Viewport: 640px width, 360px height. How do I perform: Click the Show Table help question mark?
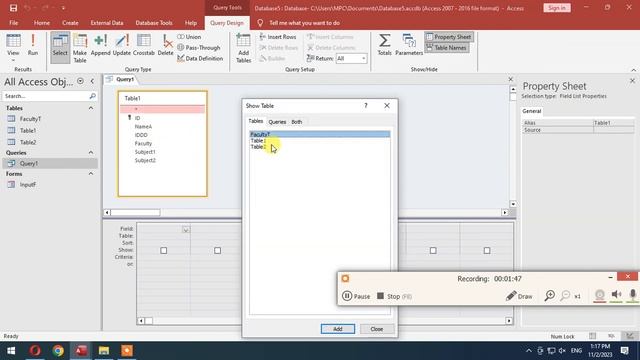(366, 106)
